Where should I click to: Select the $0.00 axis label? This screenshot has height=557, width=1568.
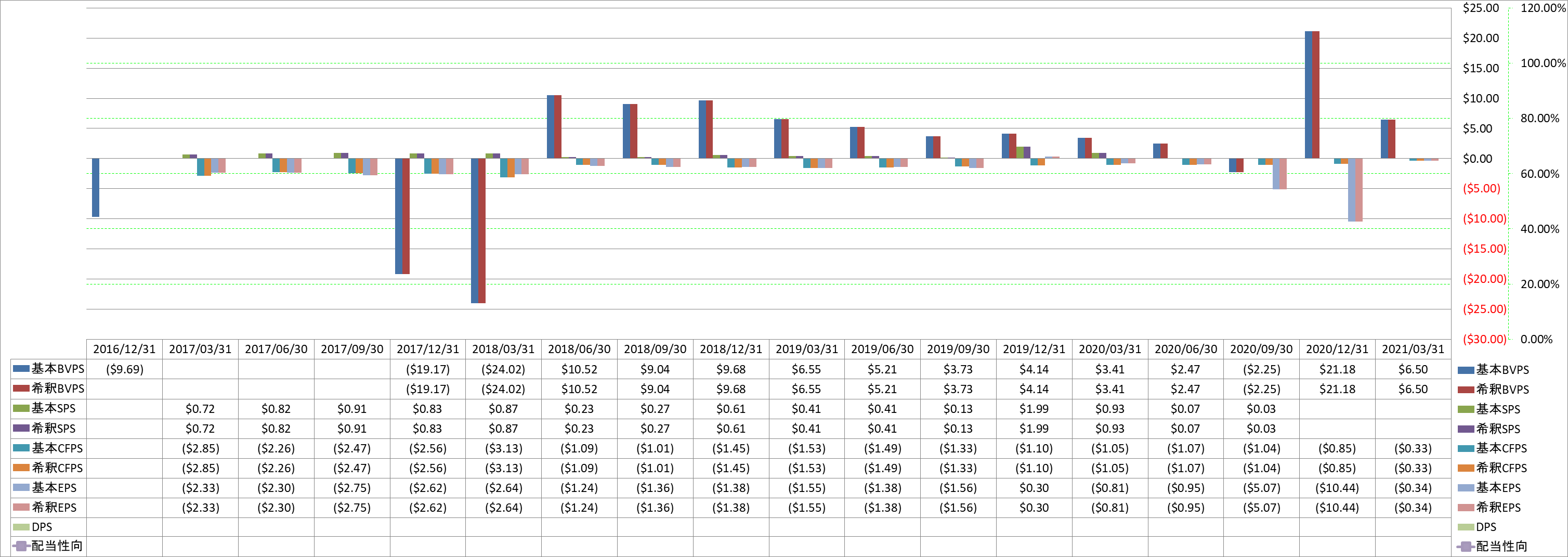pyautogui.click(x=1478, y=159)
